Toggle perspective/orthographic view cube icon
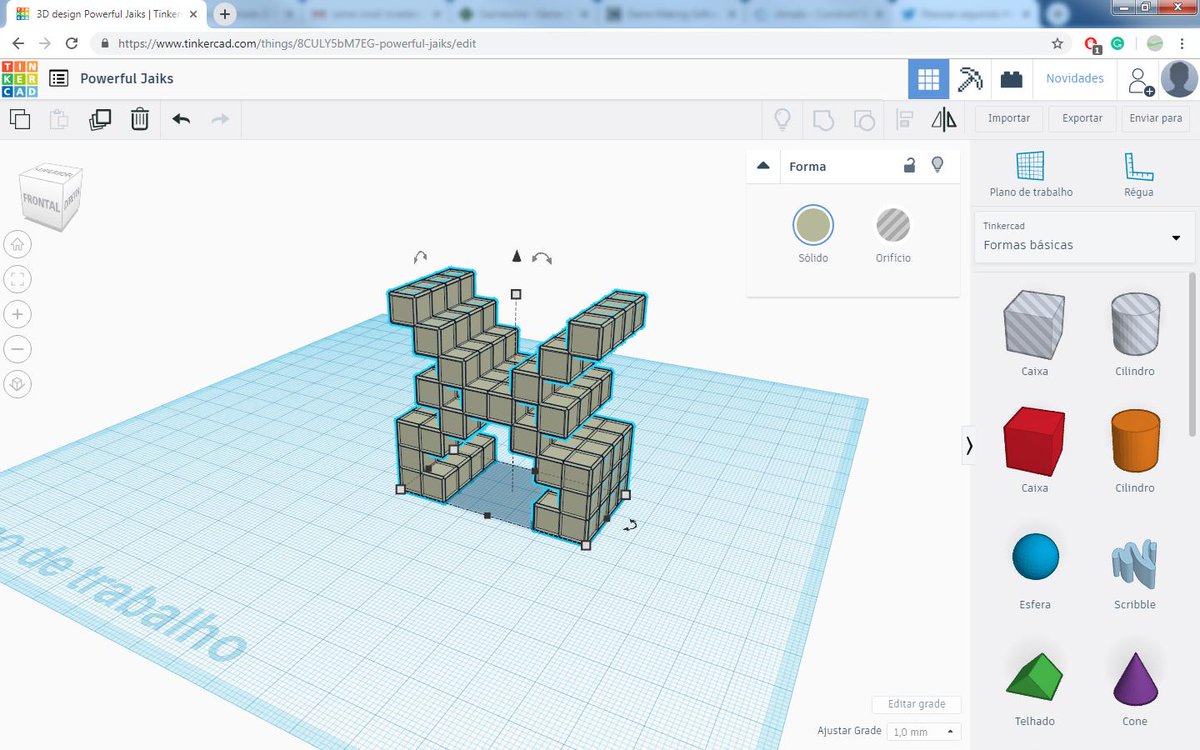Screen dimensions: 1200x750 pos(18,384)
